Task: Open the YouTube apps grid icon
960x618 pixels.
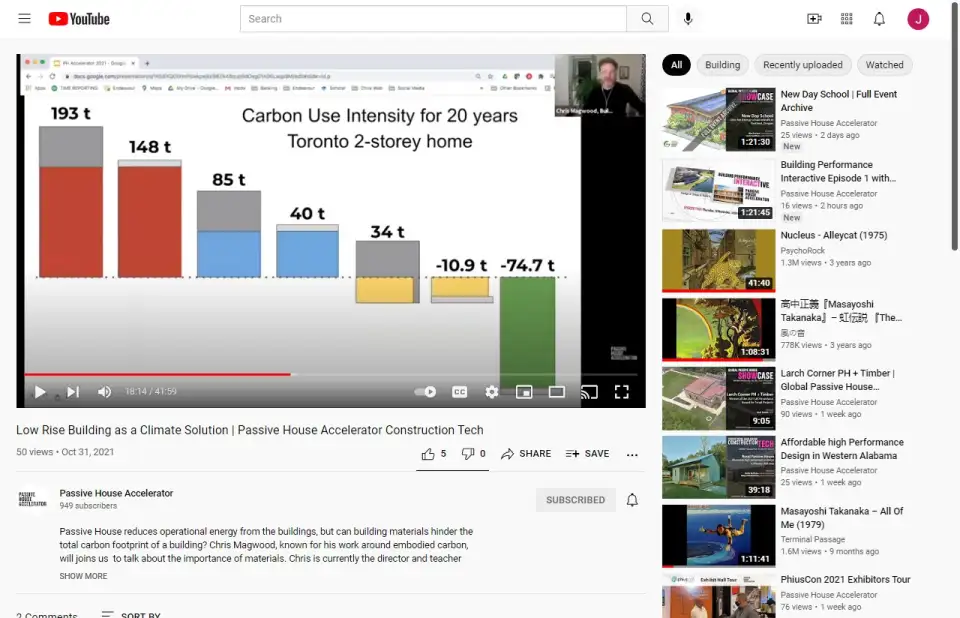Action: point(847,19)
